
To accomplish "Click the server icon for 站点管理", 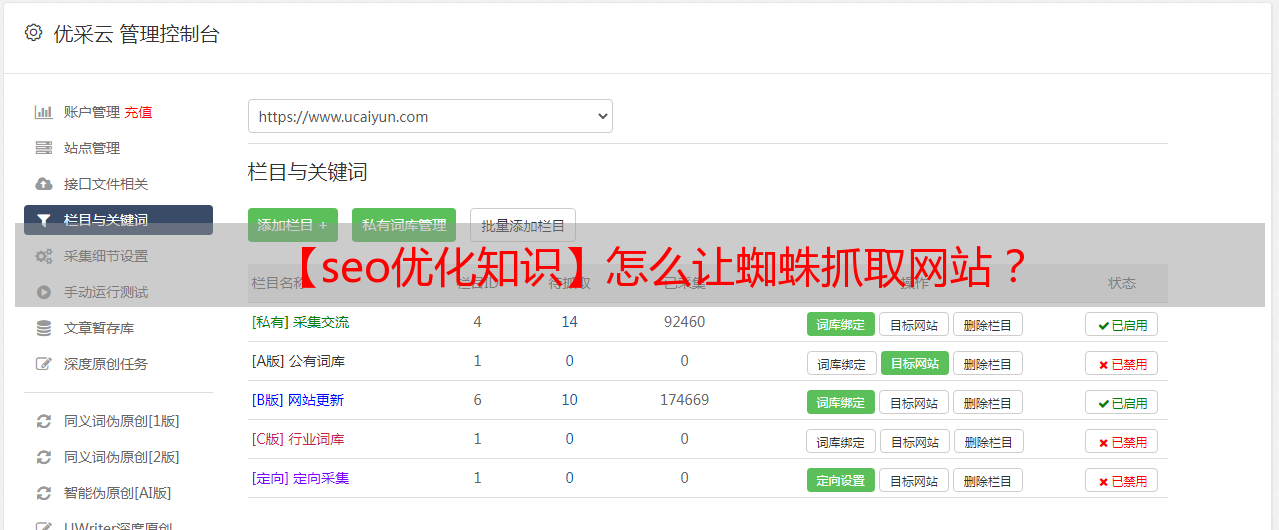I will 43,148.
